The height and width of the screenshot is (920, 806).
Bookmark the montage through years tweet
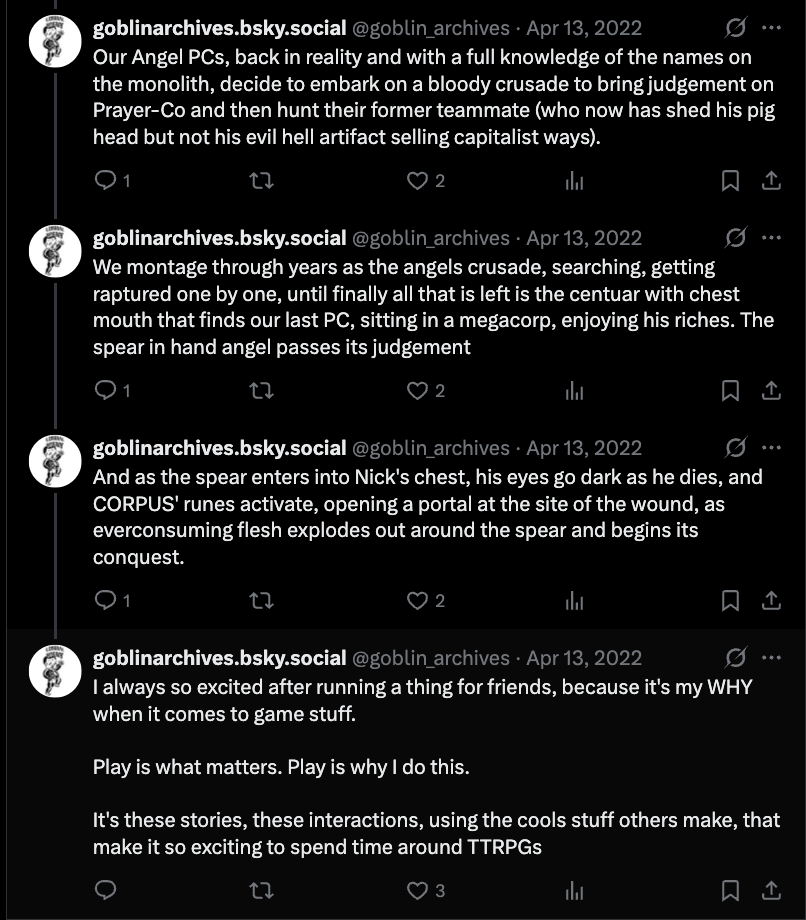click(730, 390)
